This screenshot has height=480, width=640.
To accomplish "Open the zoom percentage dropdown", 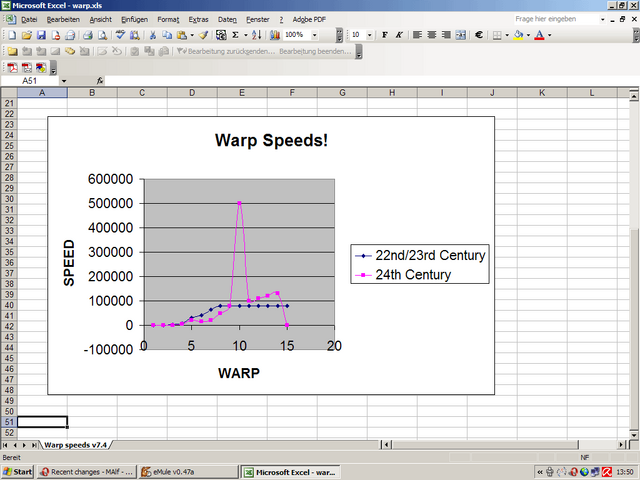I will coord(314,35).
